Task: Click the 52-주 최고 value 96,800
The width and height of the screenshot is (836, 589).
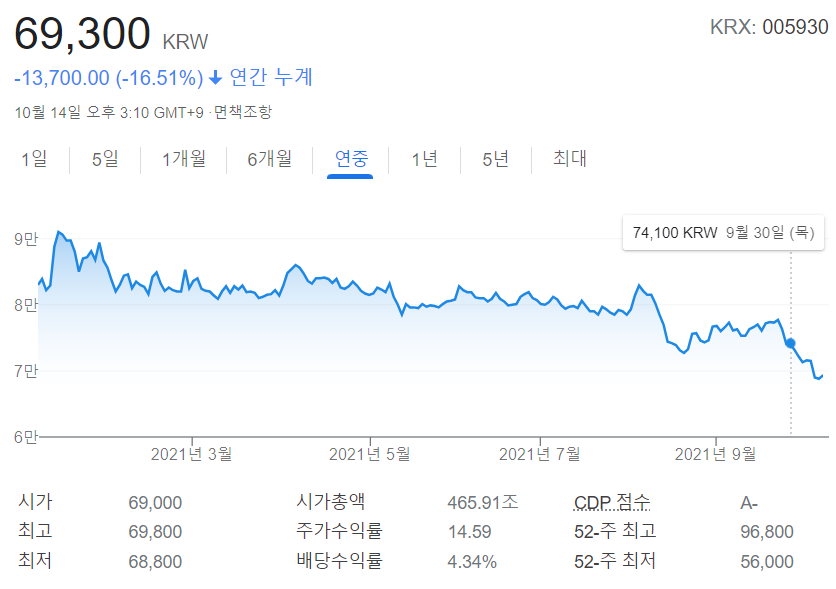Action: click(x=767, y=532)
